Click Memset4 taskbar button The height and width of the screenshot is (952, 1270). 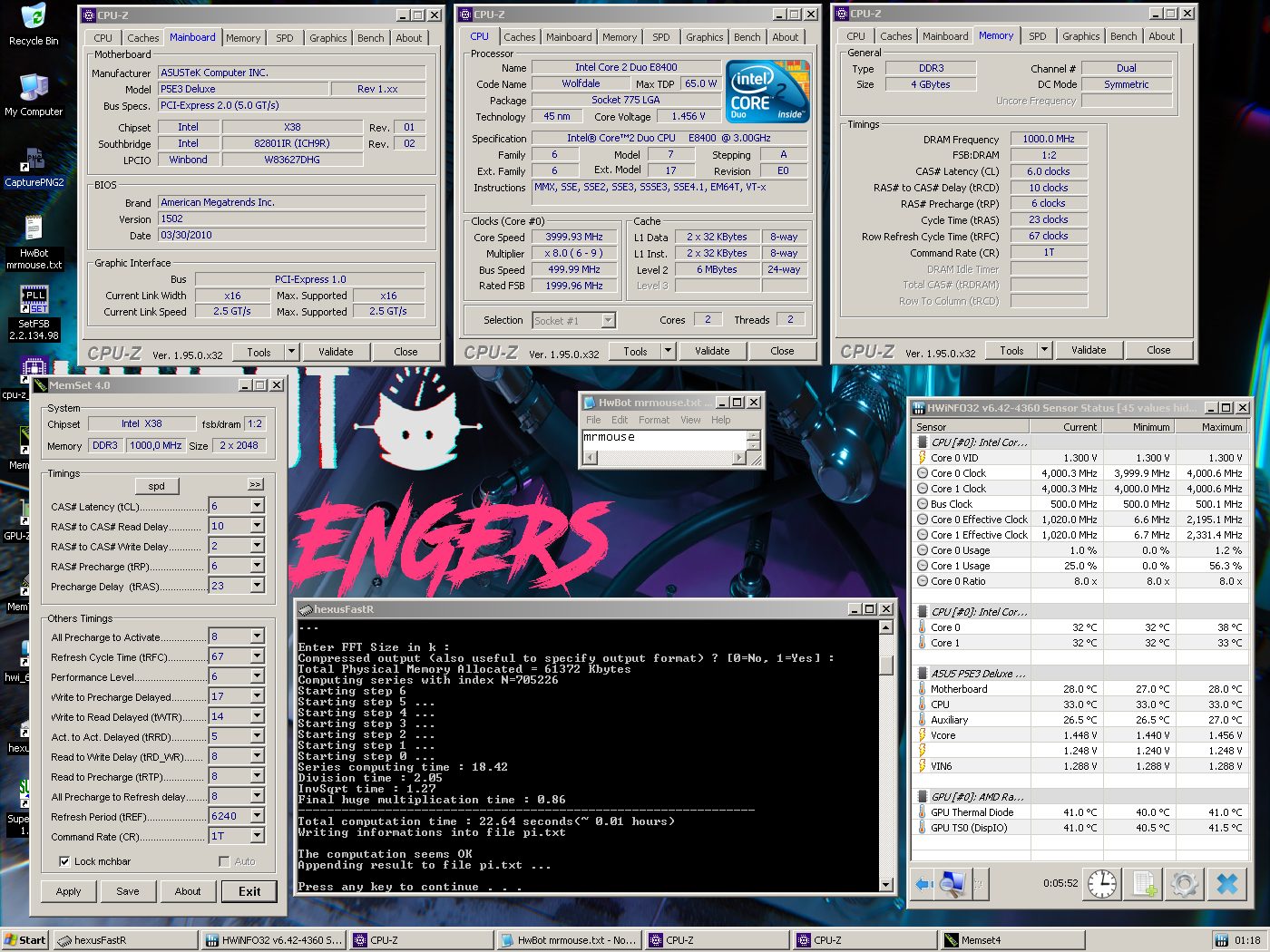coord(1011,940)
